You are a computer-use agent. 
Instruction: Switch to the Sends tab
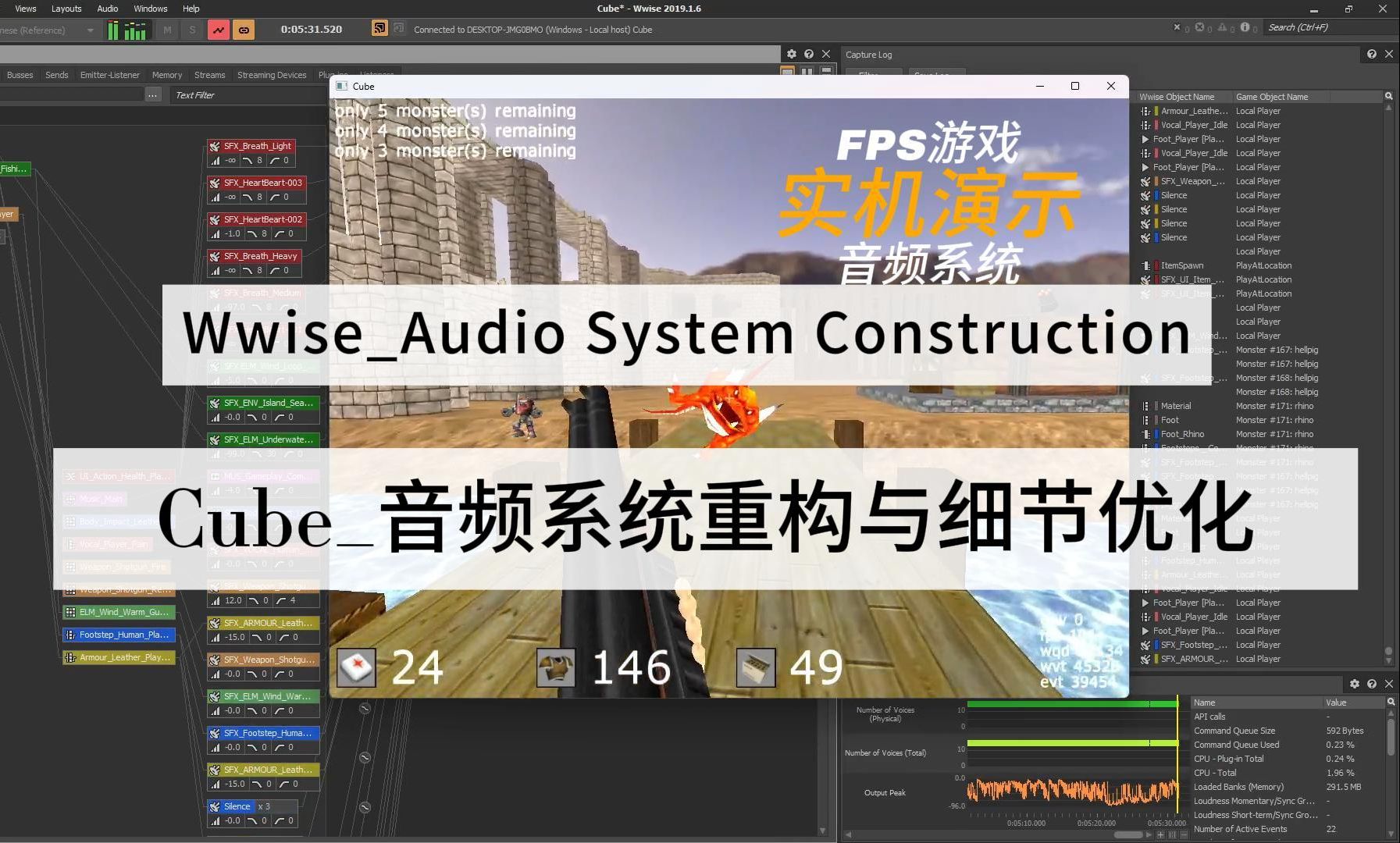coord(57,75)
